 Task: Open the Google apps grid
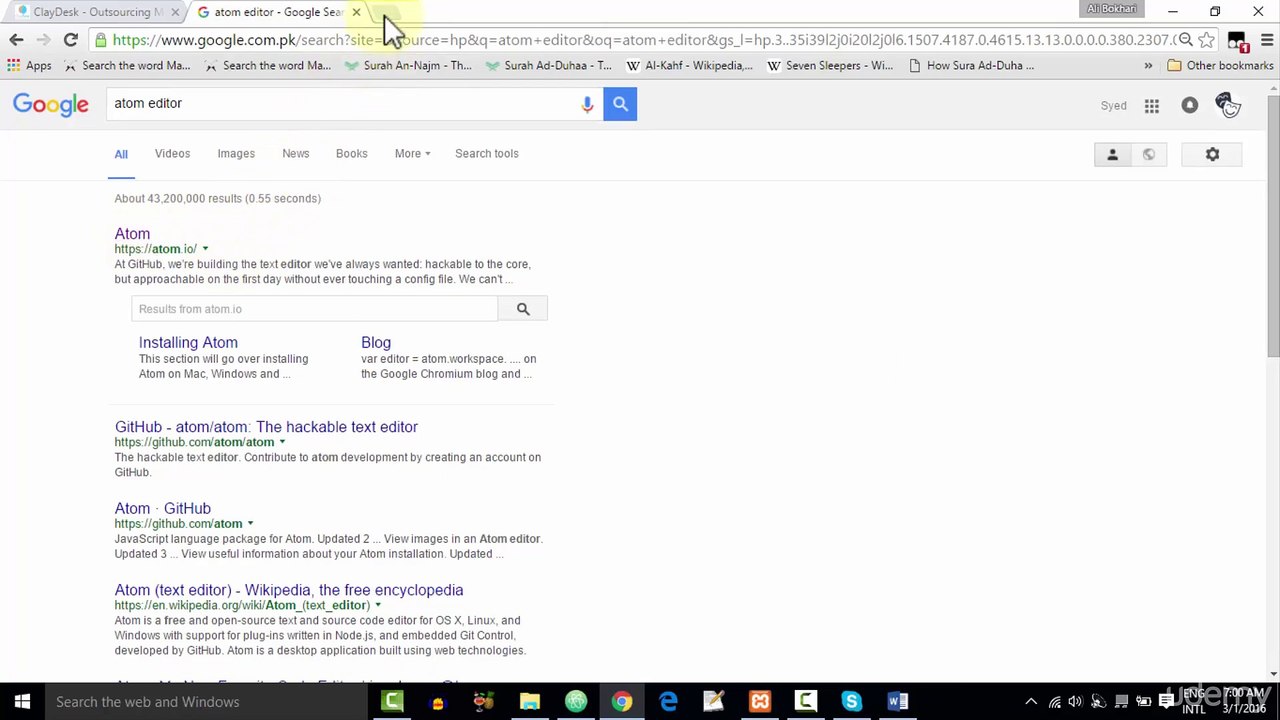point(1152,106)
